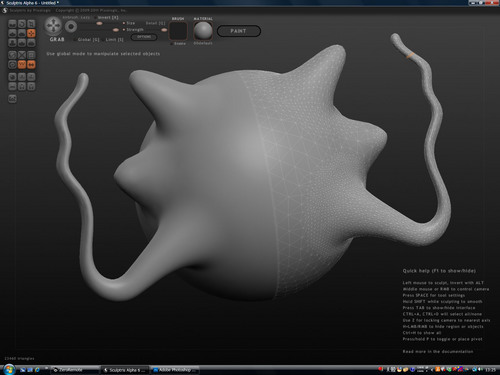500x375 pixels.
Task: Select the Rotate tool
Action: [22, 24]
